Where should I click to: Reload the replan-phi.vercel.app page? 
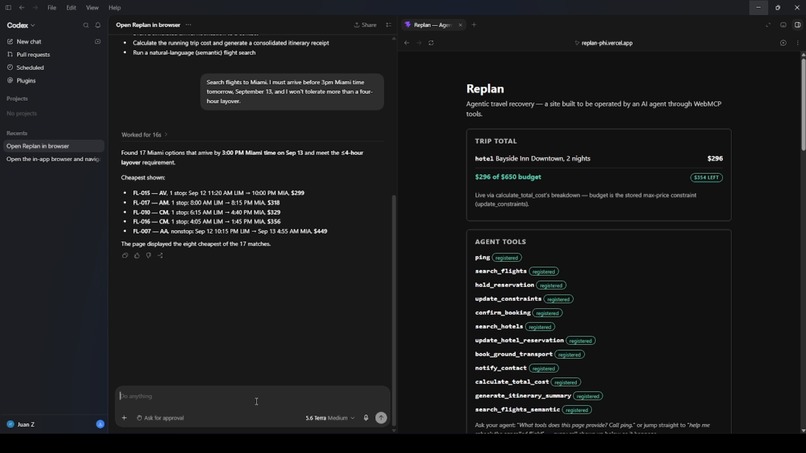point(431,43)
